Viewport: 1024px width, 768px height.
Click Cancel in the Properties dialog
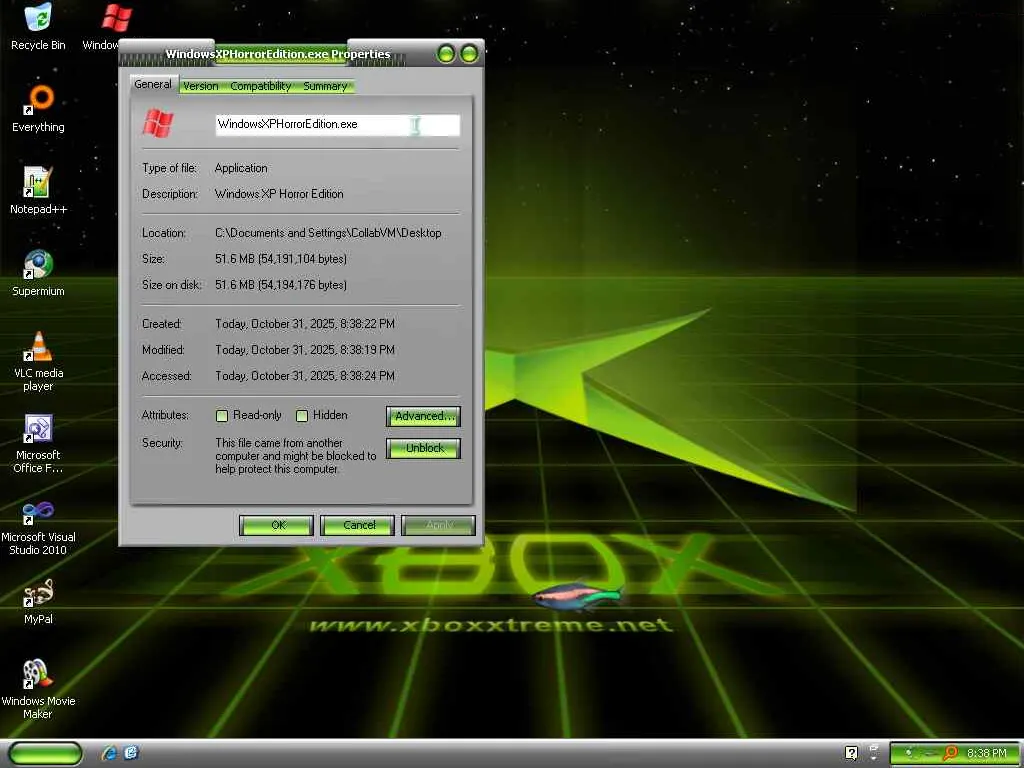pyautogui.click(x=358, y=525)
